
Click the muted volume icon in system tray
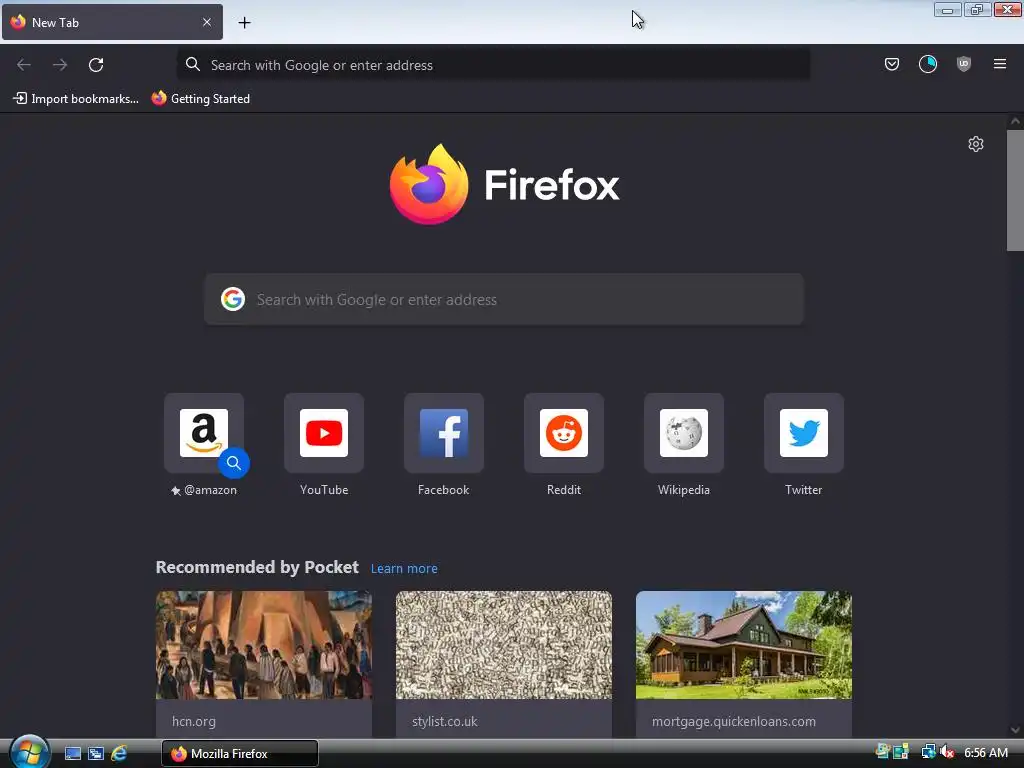click(947, 752)
